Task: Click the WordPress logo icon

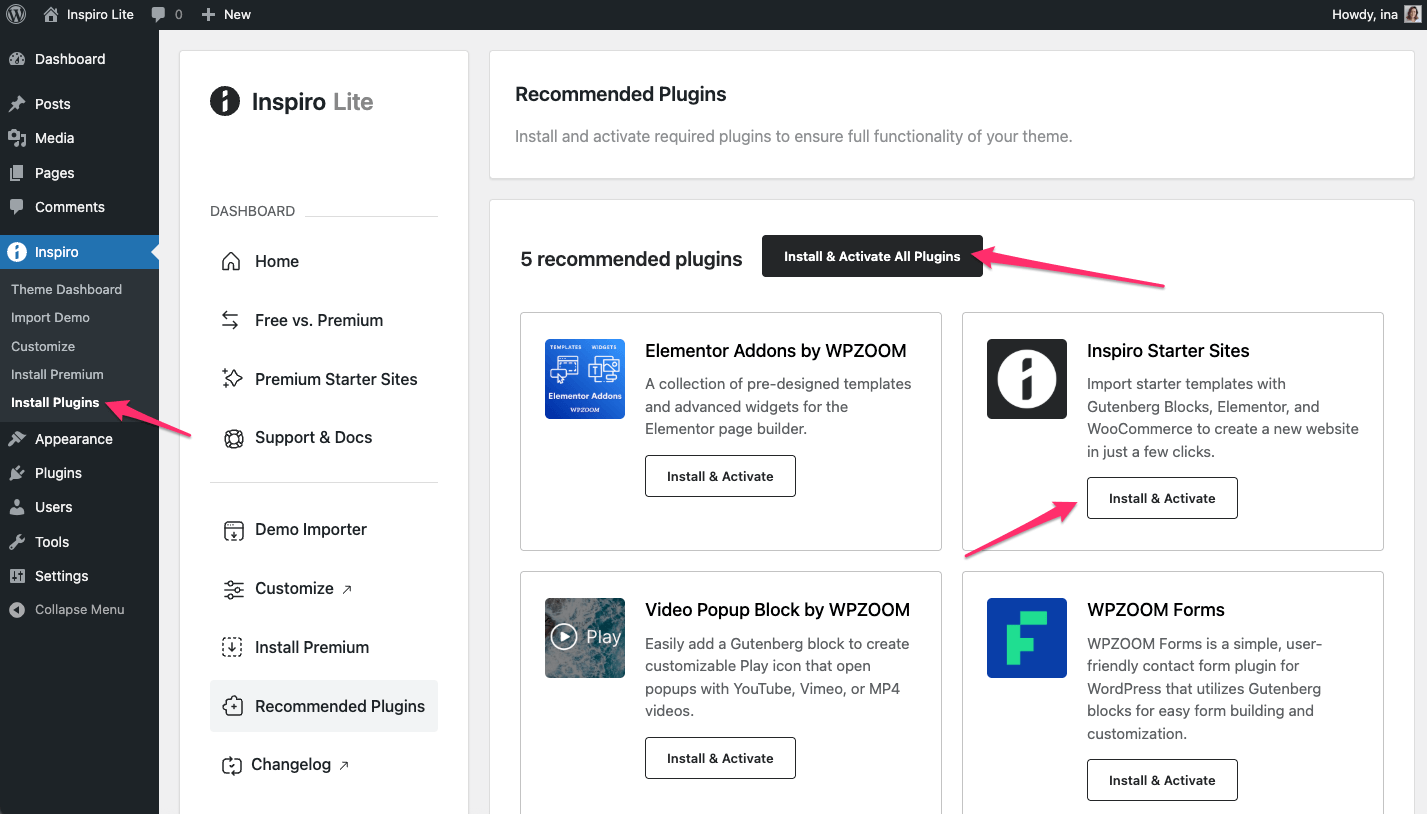Action: (16, 15)
